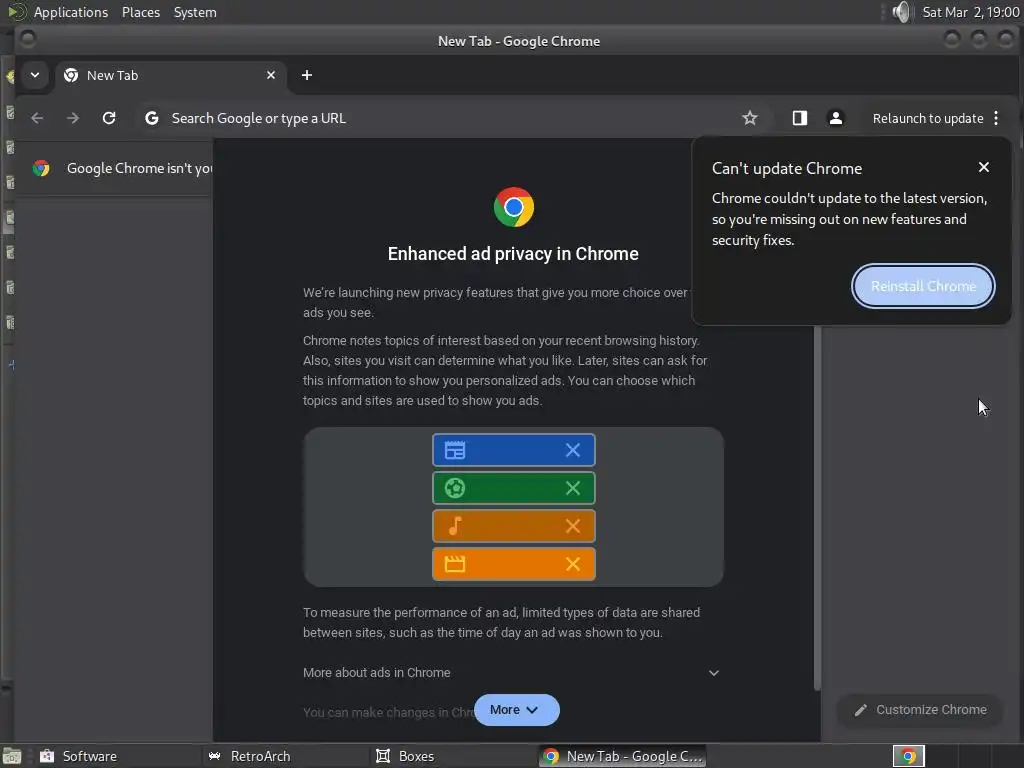Click the volume speaker icon in top panel
Screen dimensions: 1024x768
tap(901, 12)
